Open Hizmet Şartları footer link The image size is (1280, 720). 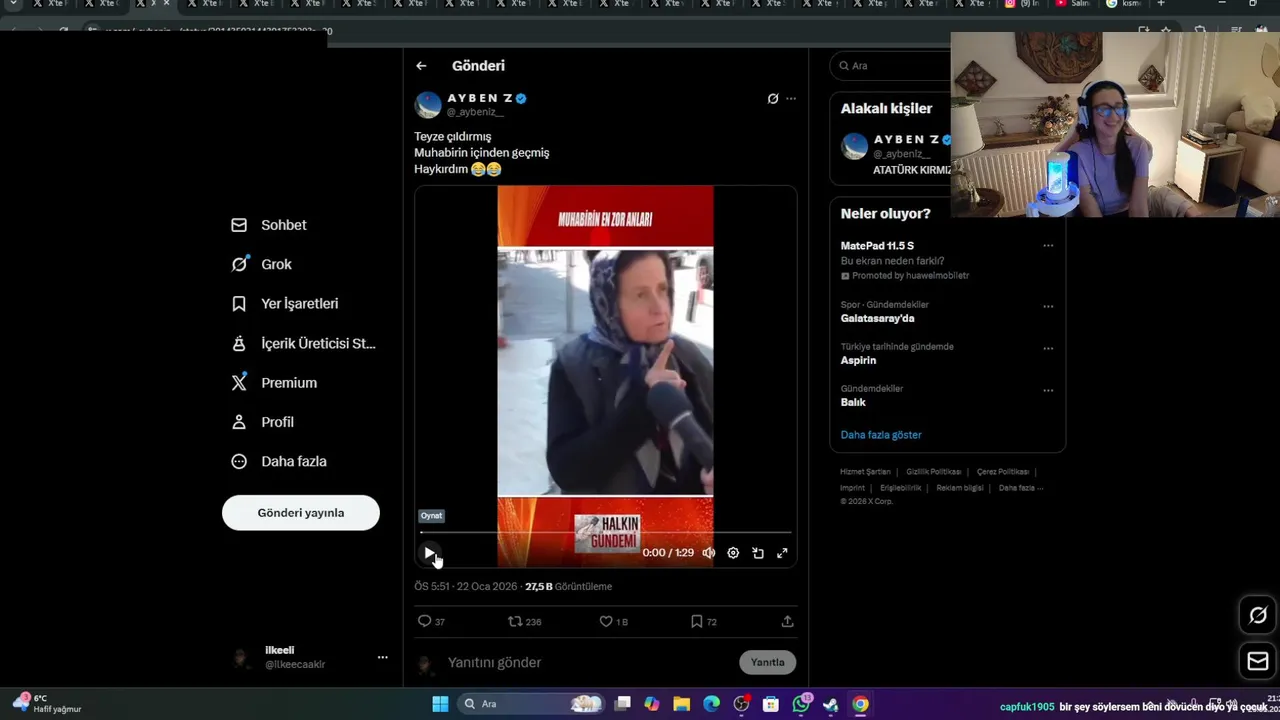(x=865, y=472)
